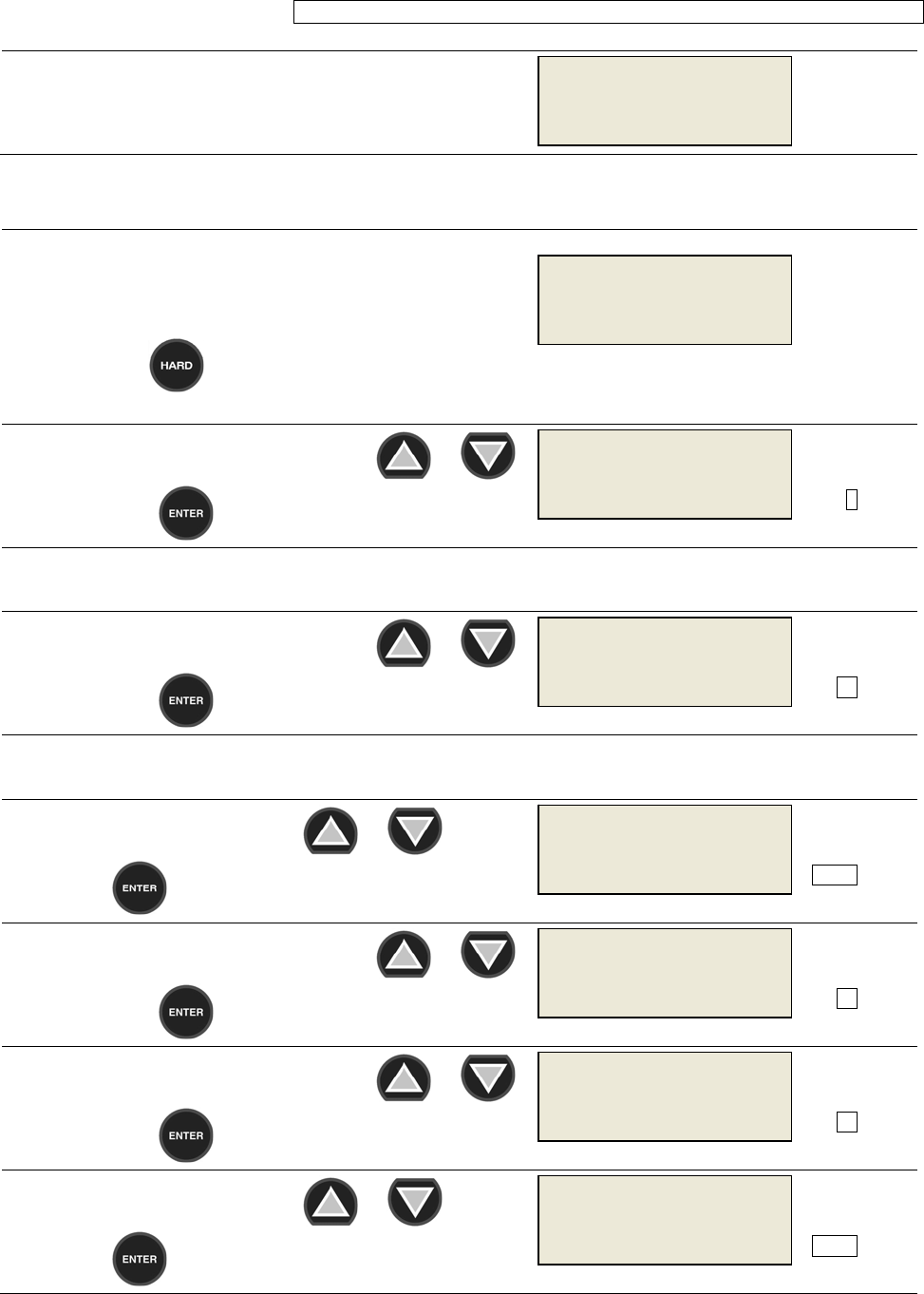Click the bottommost up arrow key
Viewport: 924px width, 1294px height.
pos(330,1202)
